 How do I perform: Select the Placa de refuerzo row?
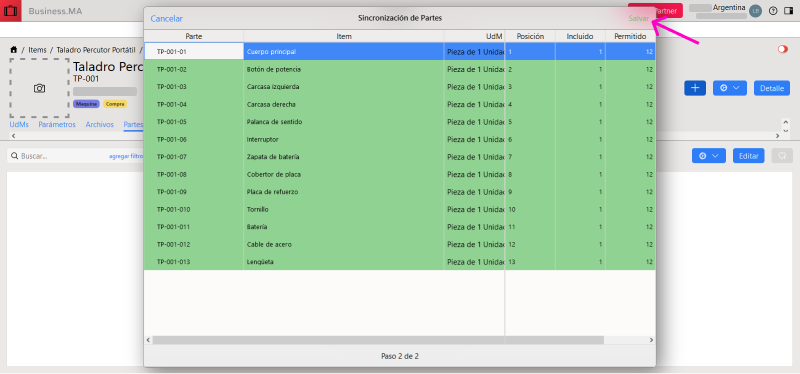point(400,192)
